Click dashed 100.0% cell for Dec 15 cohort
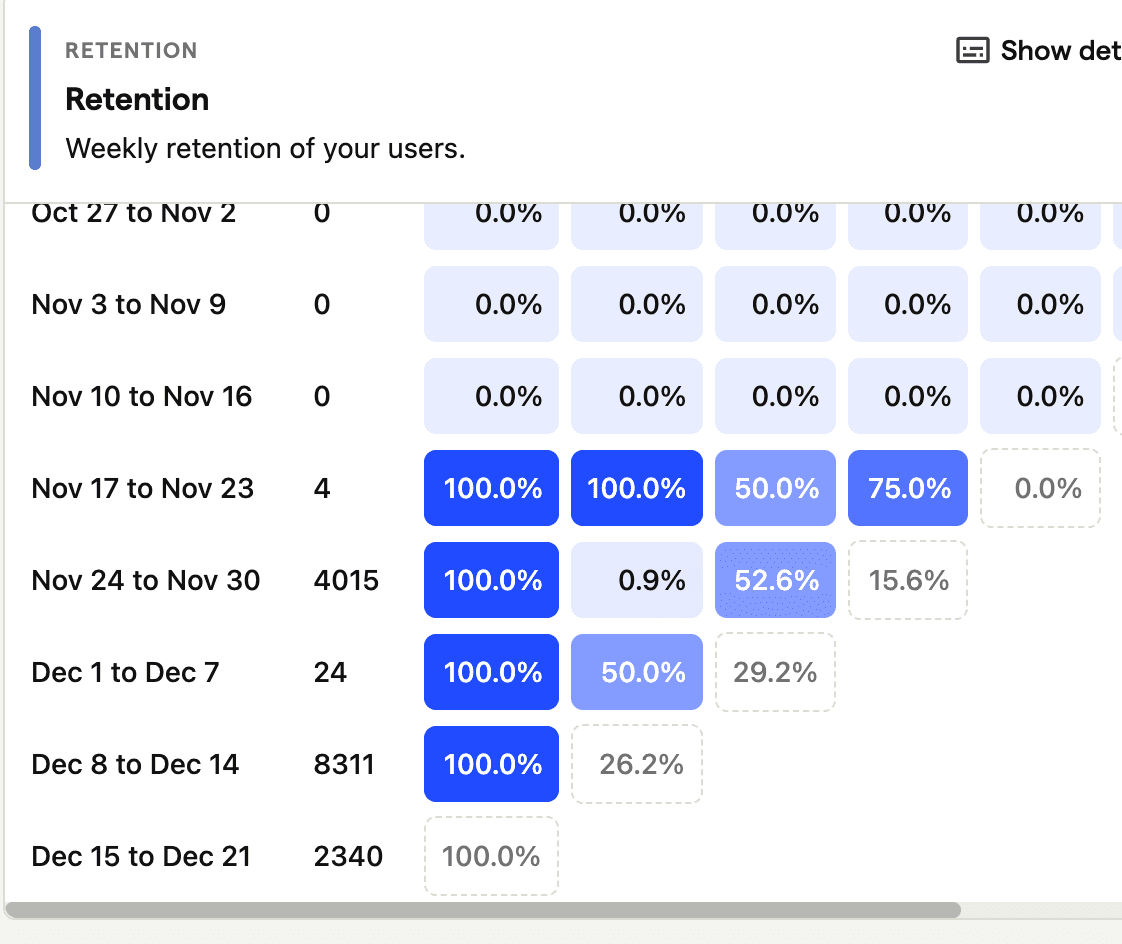This screenshot has height=944, width=1122. pyautogui.click(x=491, y=856)
